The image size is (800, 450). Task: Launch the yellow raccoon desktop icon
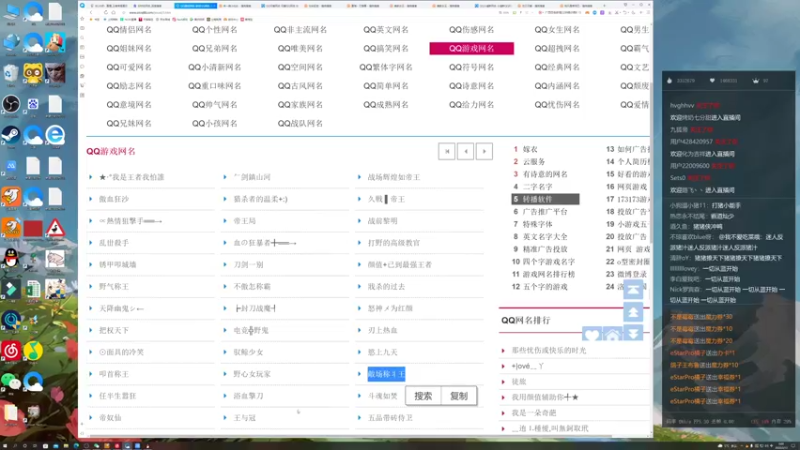33,73
